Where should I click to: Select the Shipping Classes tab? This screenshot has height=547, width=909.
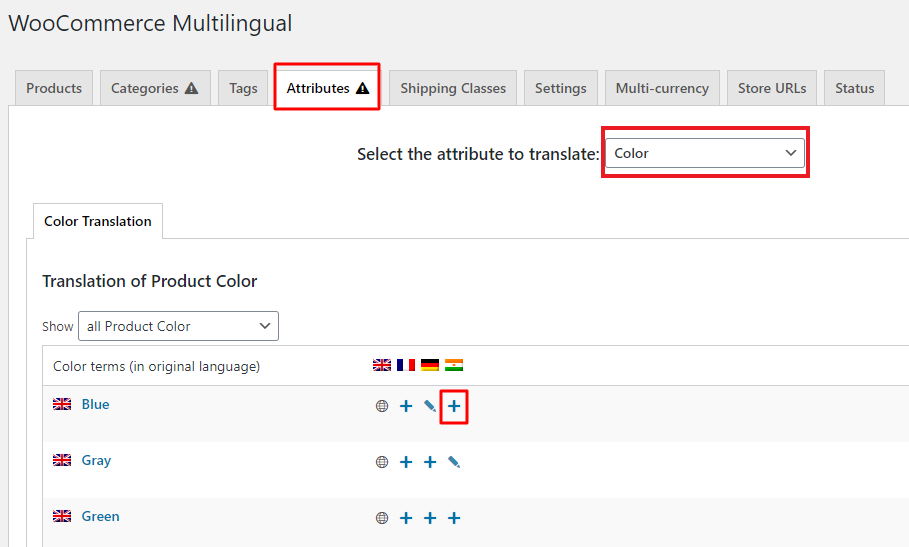point(453,88)
